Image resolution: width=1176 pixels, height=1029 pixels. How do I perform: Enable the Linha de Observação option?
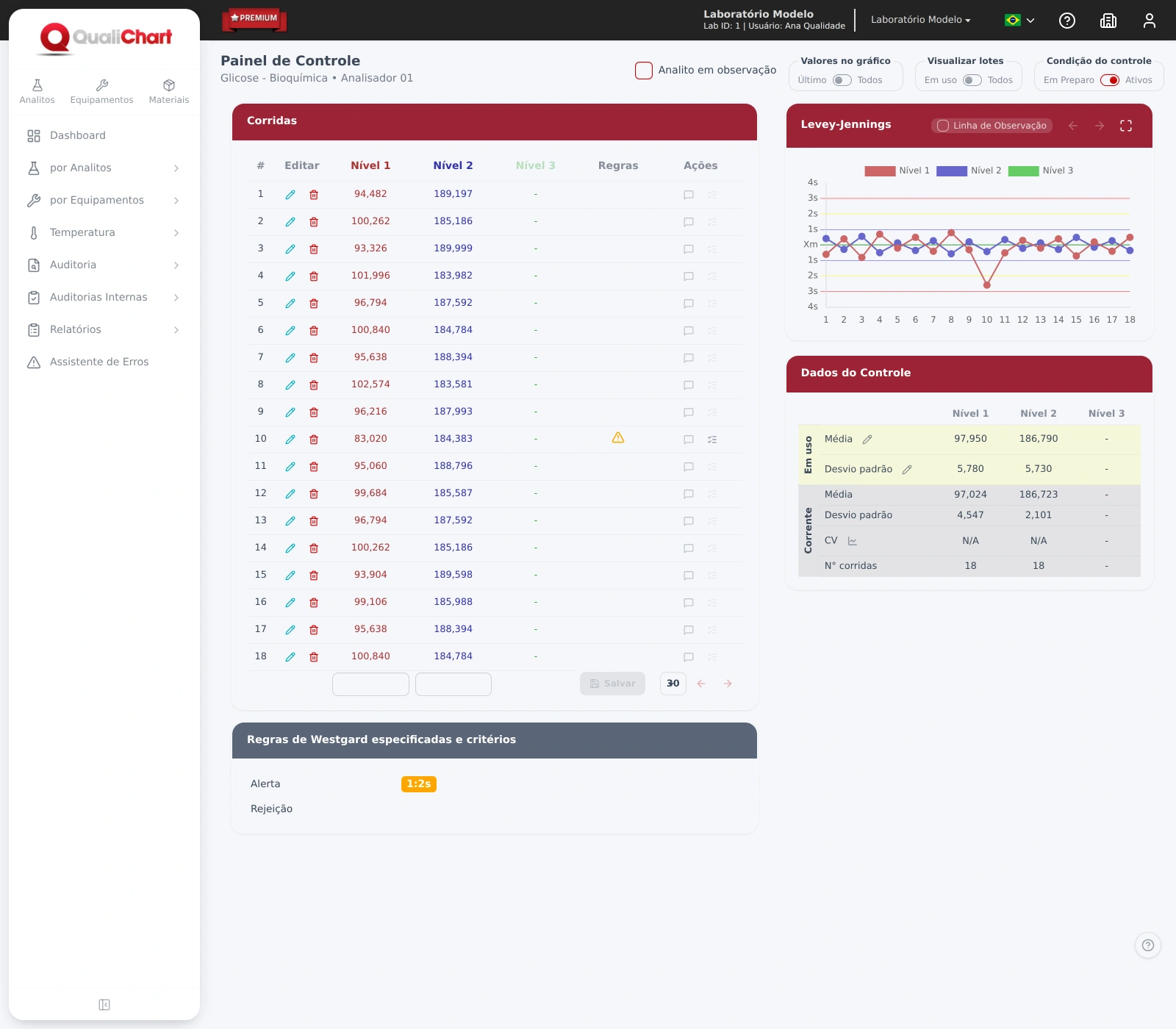tap(992, 126)
